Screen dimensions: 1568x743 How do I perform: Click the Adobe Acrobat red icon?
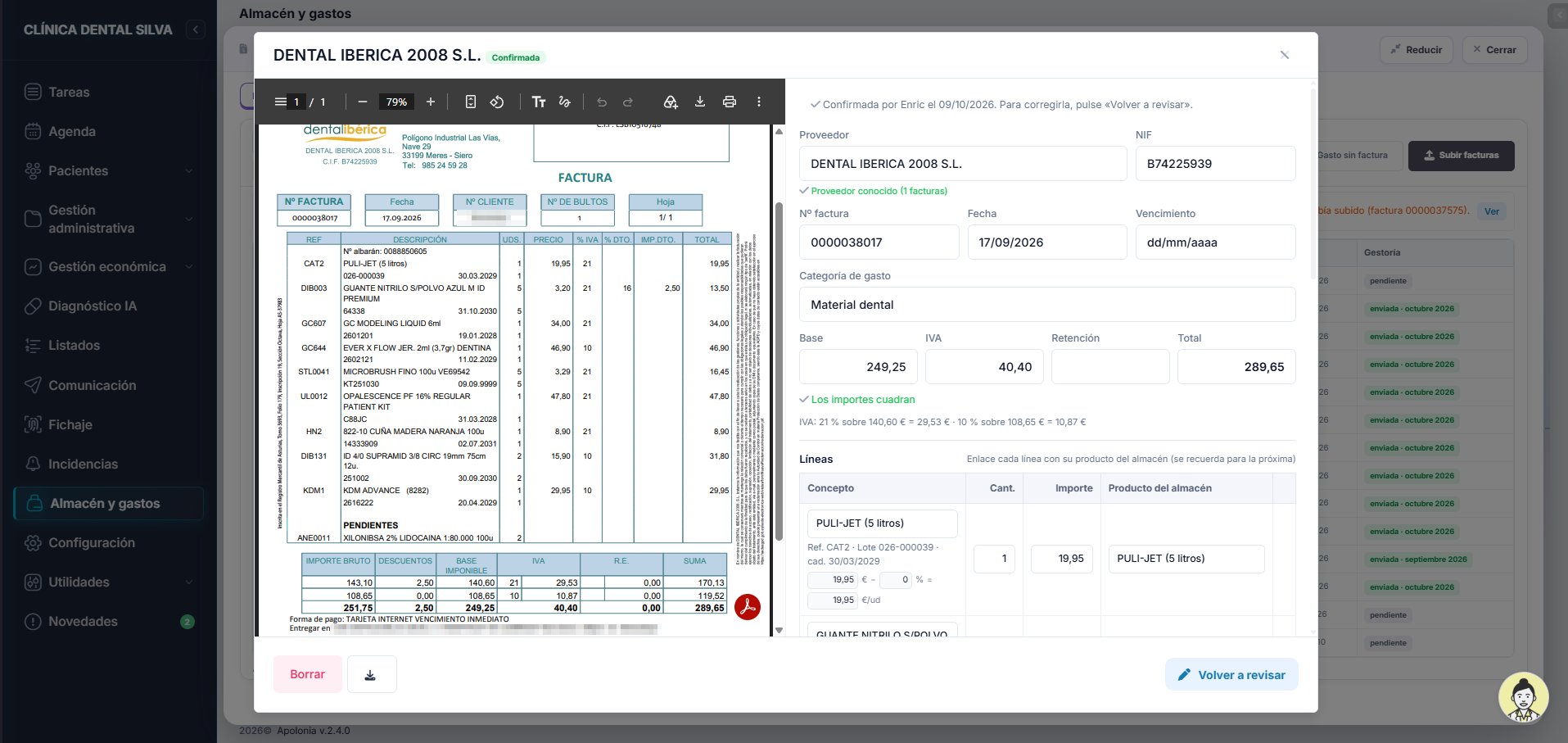coord(748,607)
